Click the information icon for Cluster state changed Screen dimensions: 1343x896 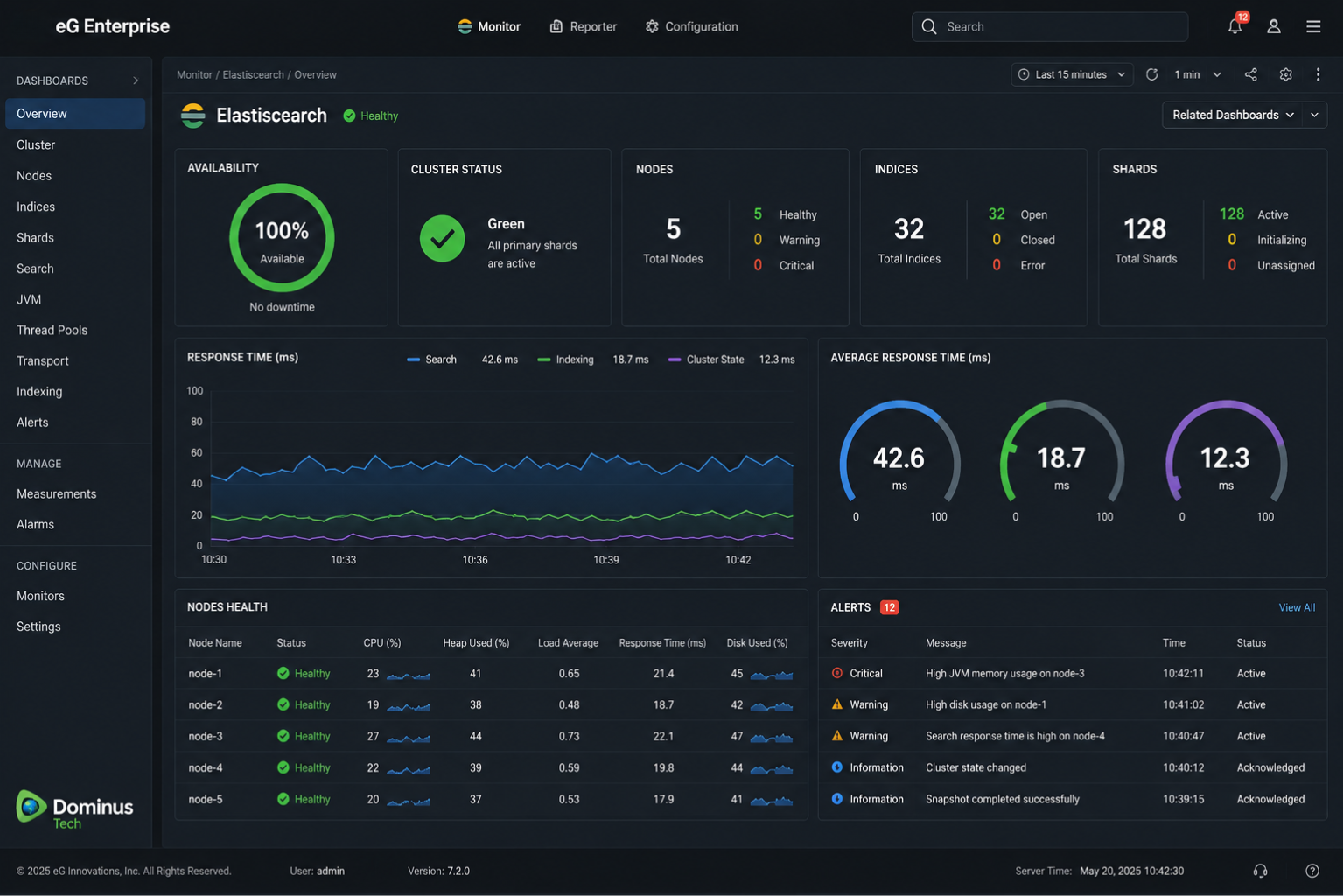(x=837, y=767)
